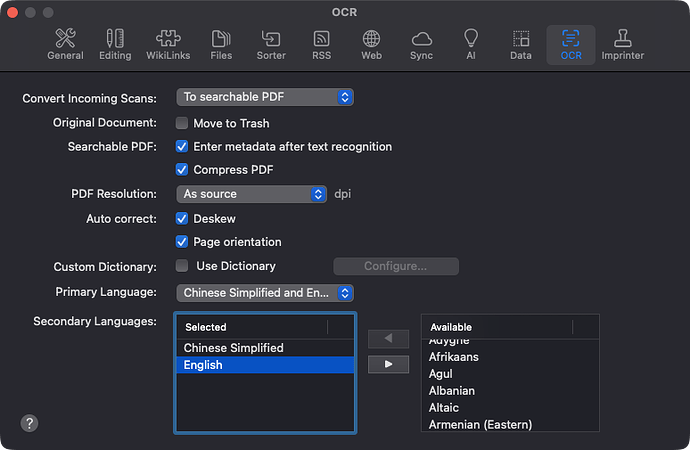
Task: Click the left arrow to add language
Action: (389, 339)
